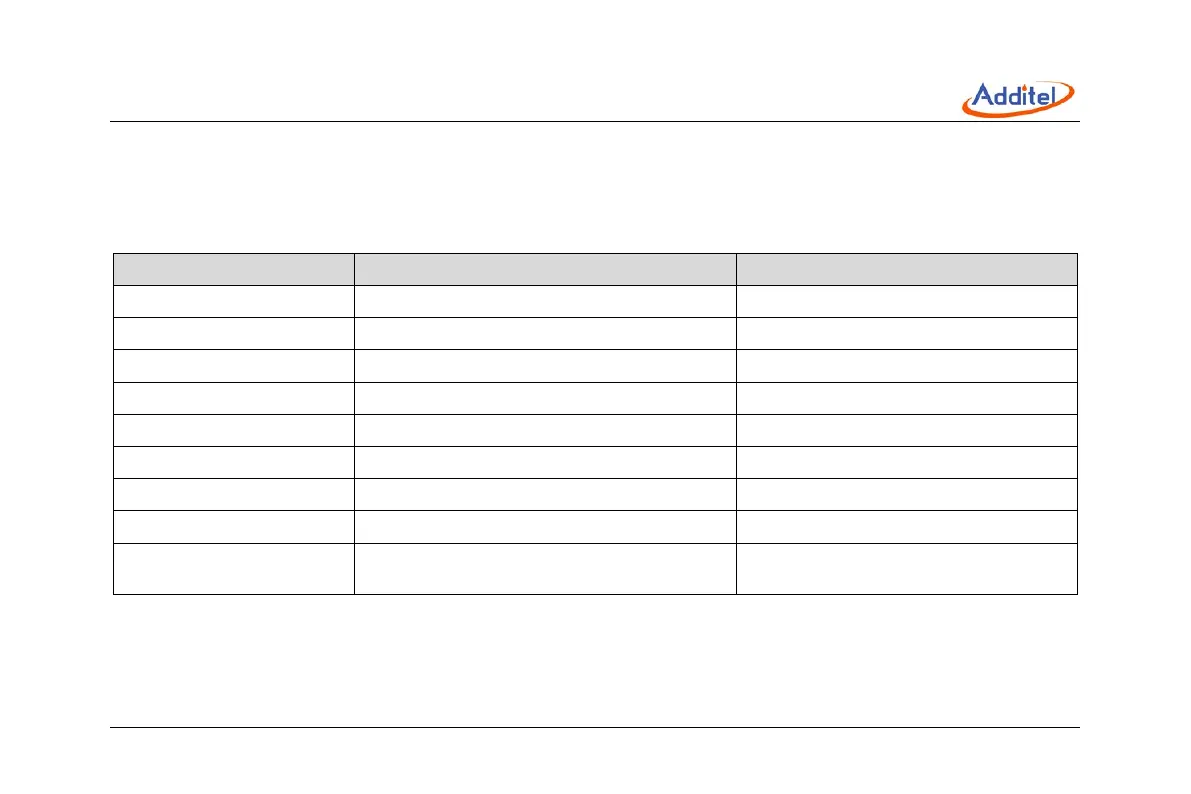
Task: Select the eighth body row's right cell
Action: click(x=906, y=526)
